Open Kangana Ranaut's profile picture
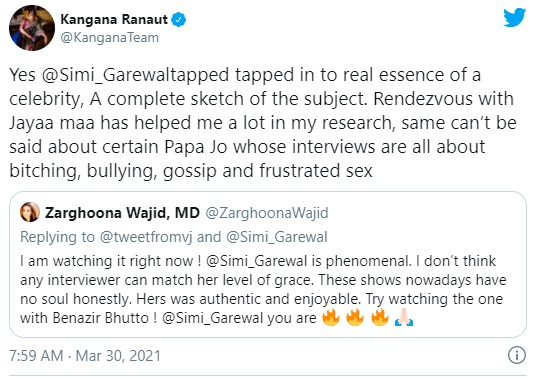Viewport: 539px width, 378px height. point(32,28)
